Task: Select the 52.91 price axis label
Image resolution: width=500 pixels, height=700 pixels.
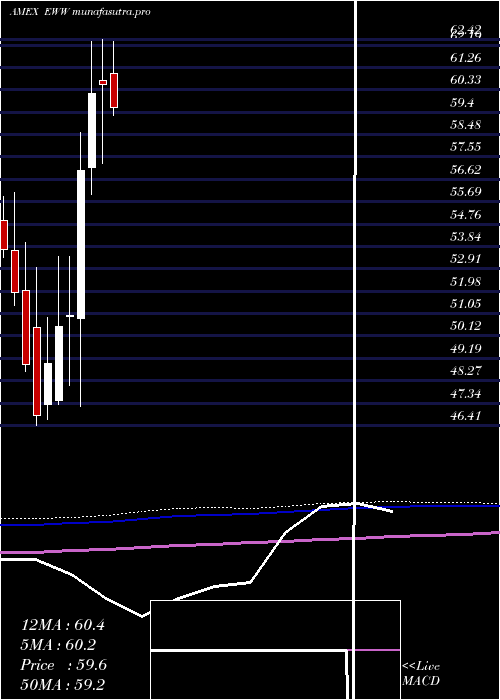Action: coord(466,259)
